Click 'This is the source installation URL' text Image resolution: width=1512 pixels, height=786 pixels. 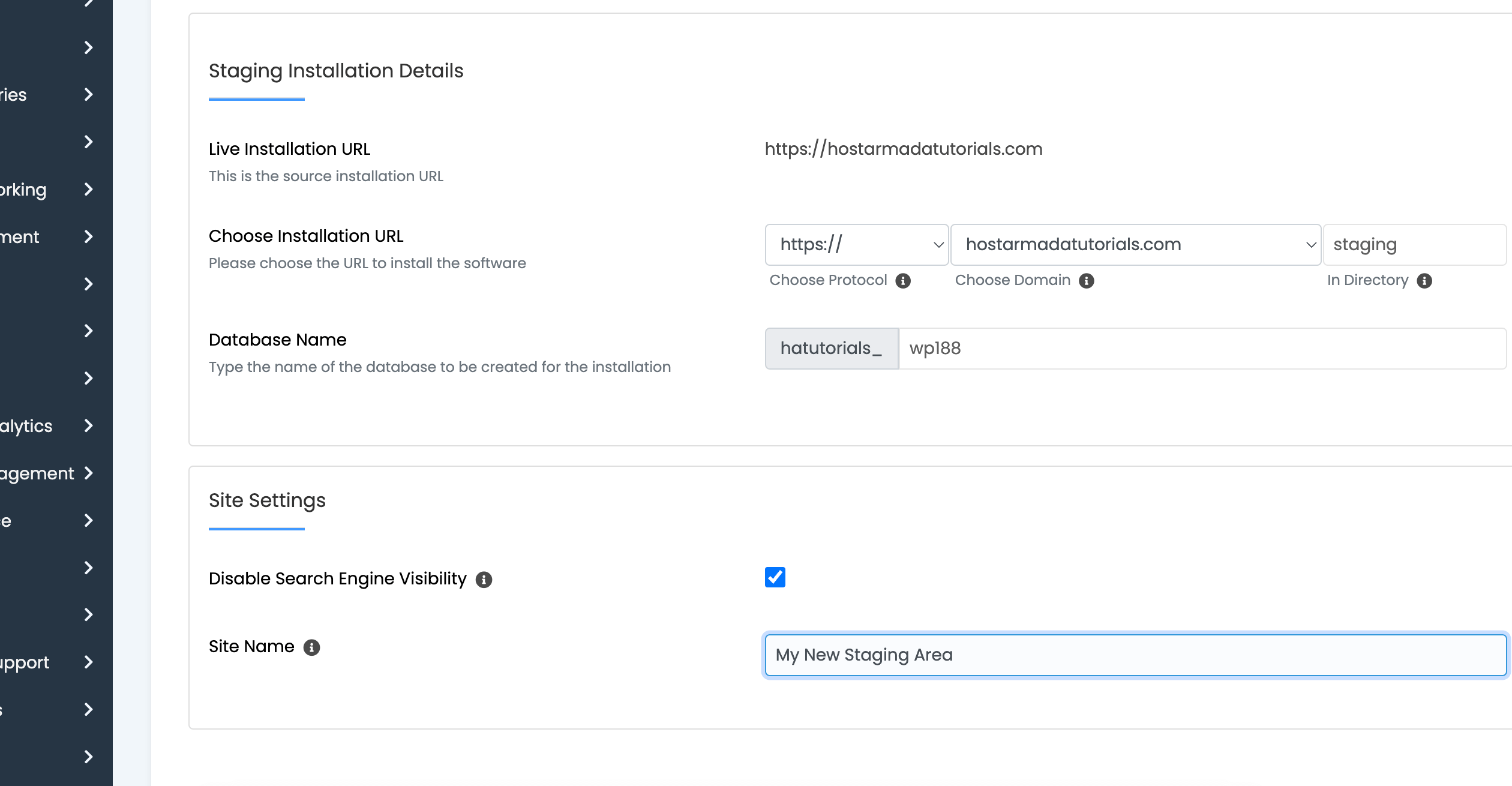326,176
